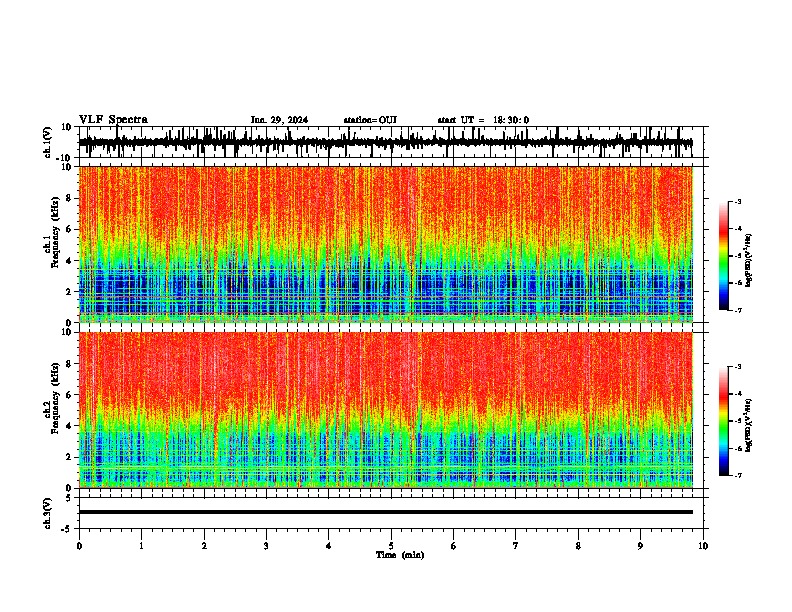Click time axis tick label "3"
The height and width of the screenshot is (612, 792).
tap(266, 546)
